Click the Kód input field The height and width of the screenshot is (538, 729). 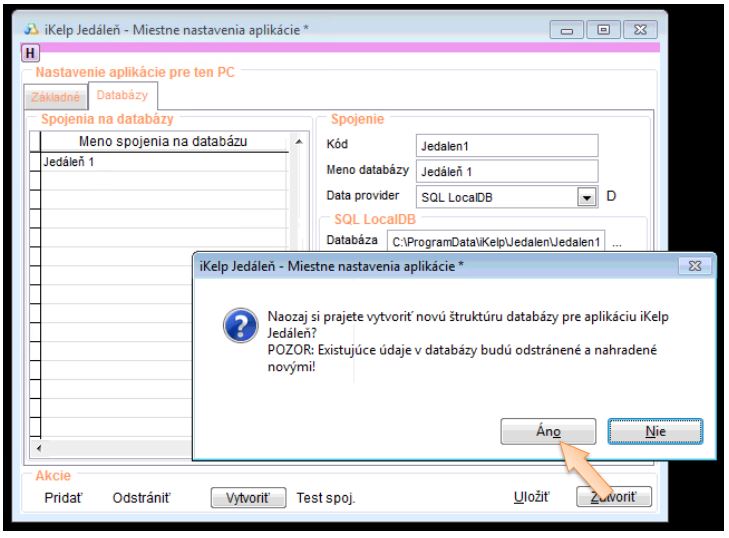click(506, 145)
